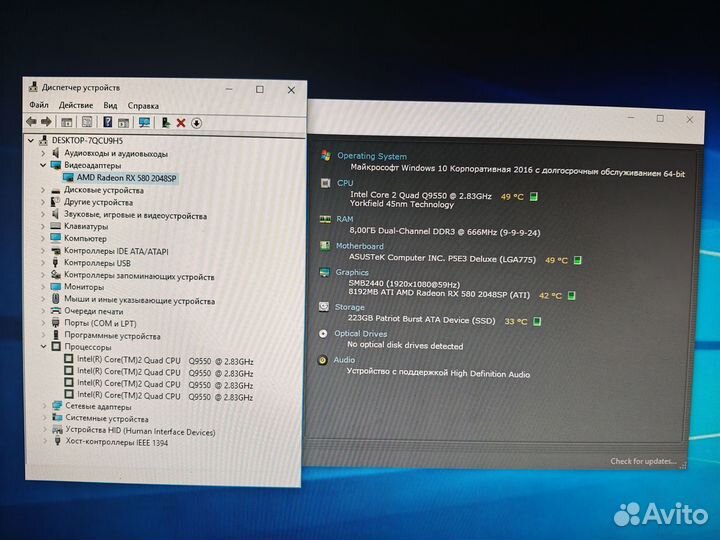Click the Check for updates link

pyautogui.click(x=642, y=461)
